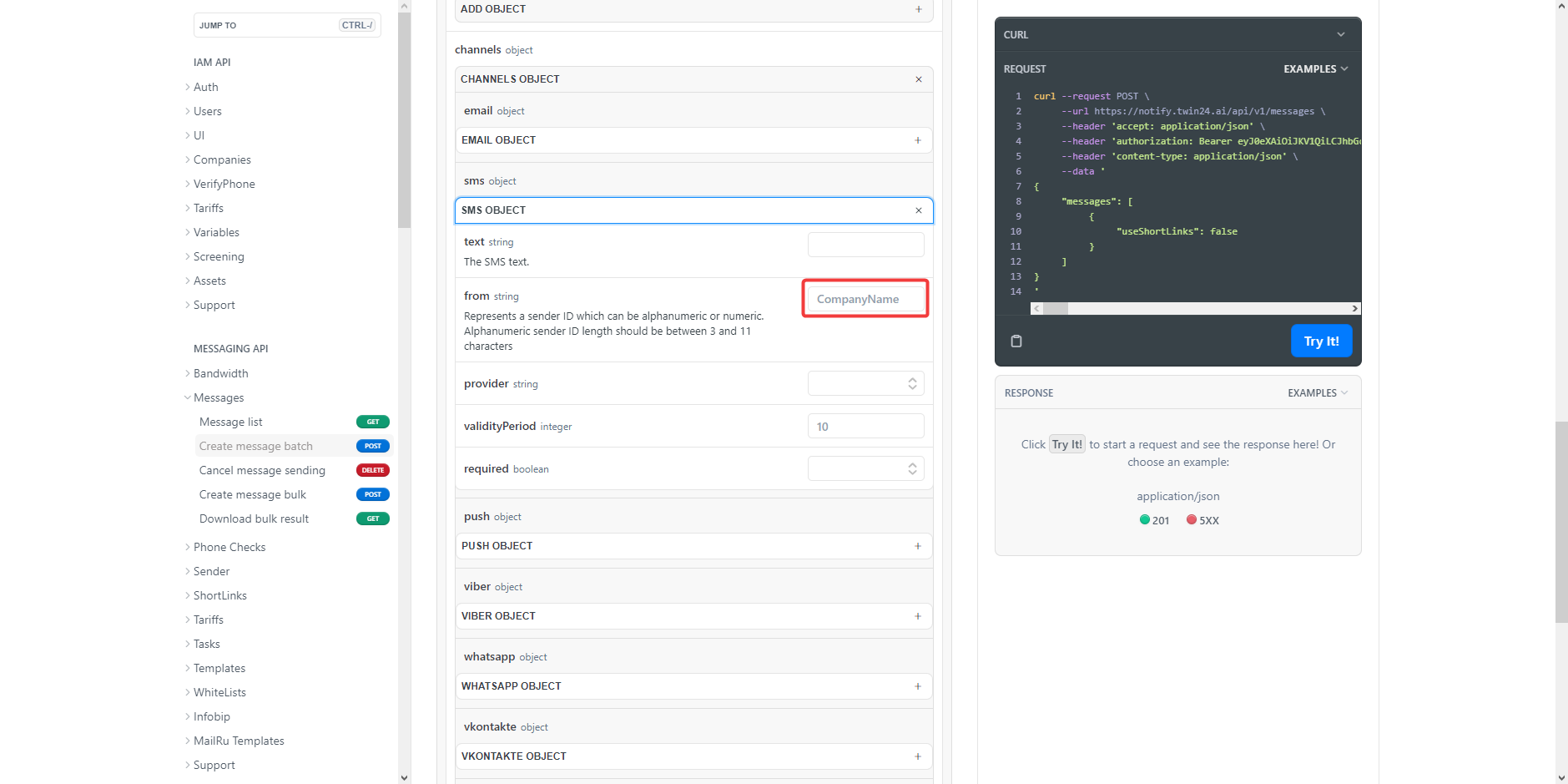Collapse the CHANNELS OBJECT with its X icon
The height and width of the screenshot is (784, 1568).
pyautogui.click(x=918, y=79)
